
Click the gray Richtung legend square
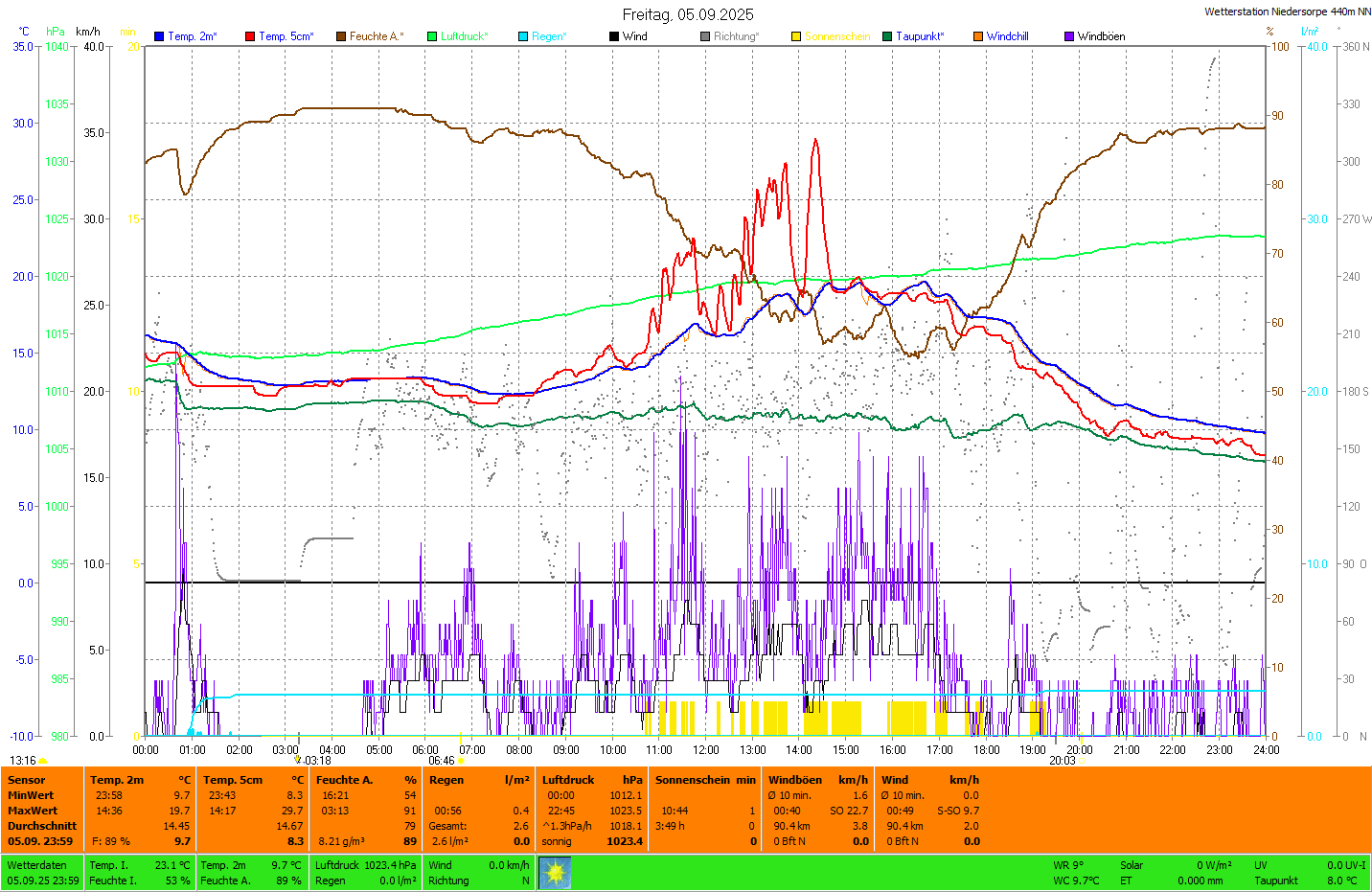[x=705, y=36]
